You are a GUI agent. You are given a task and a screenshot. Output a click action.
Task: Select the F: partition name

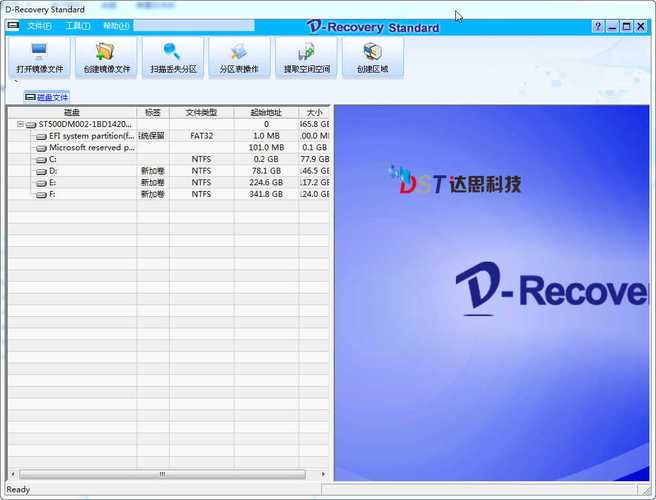[52, 195]
